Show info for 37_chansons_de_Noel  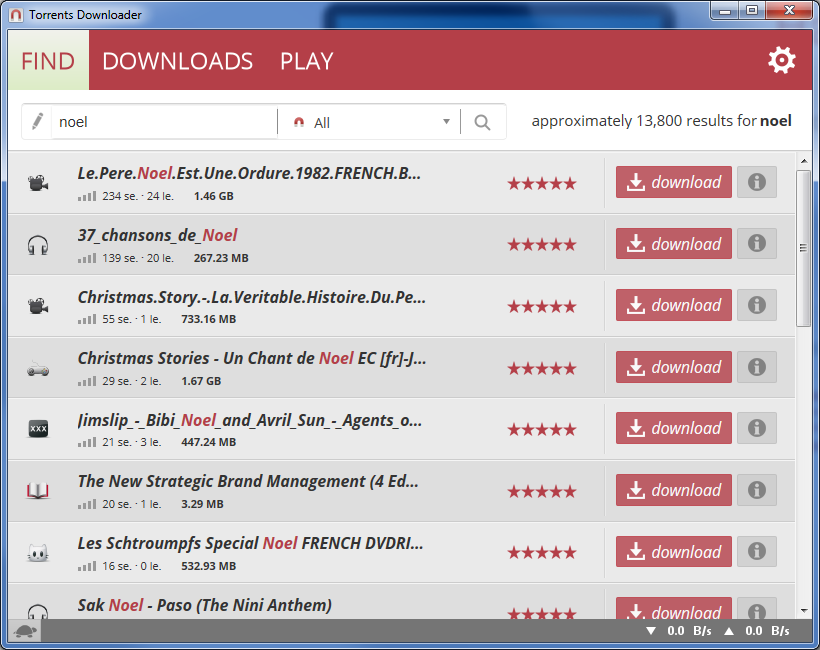click(756, 243)
